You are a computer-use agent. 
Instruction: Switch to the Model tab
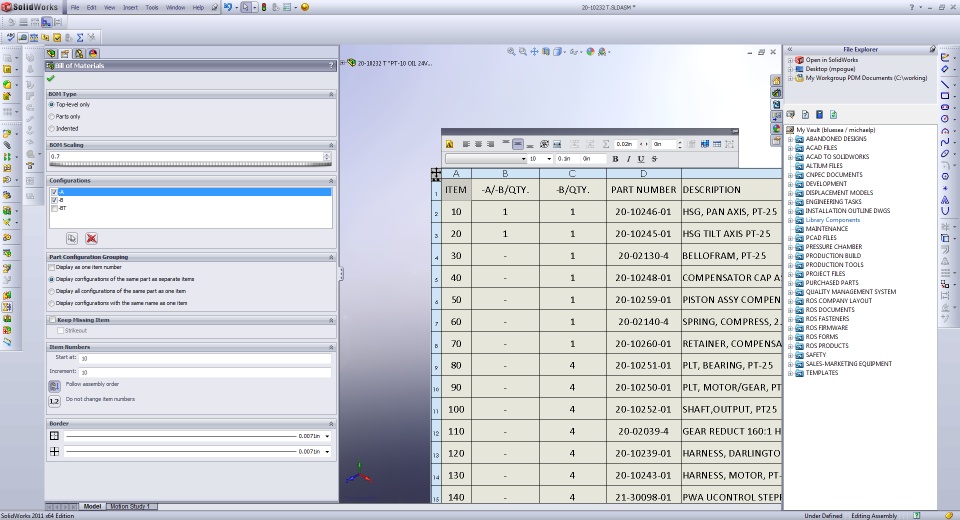[92, 507]
